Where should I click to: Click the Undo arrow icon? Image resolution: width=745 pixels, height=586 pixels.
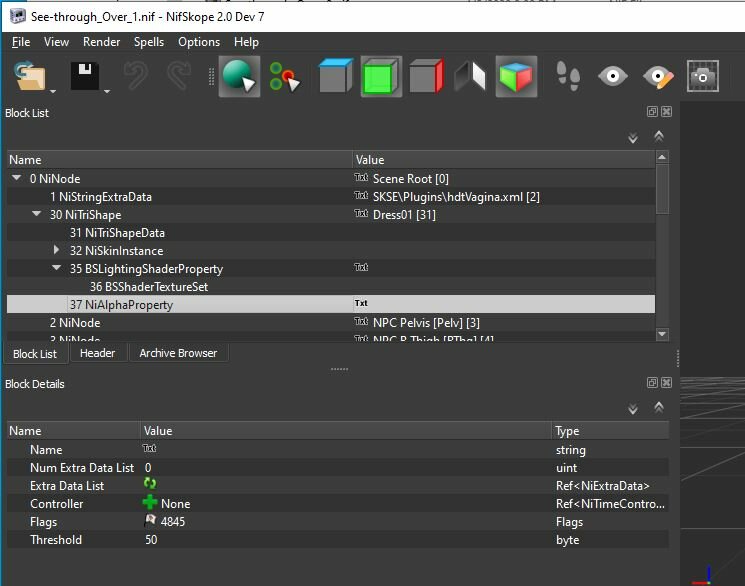pos(135,76)
